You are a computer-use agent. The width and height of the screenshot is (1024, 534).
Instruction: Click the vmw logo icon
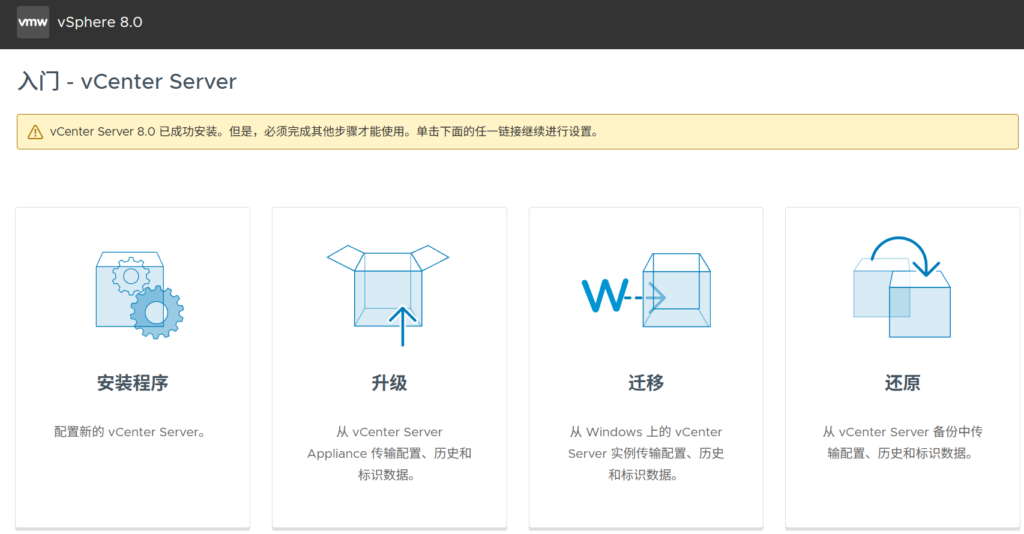pyautogui.click(x=33, y=22)
